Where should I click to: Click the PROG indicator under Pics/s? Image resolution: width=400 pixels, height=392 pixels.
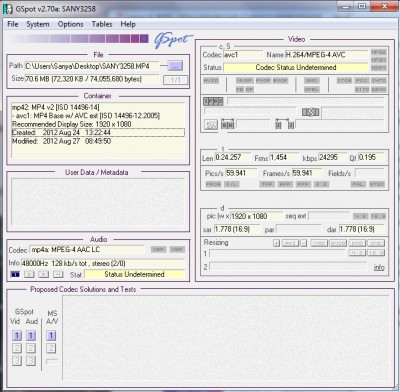[x=213, y=184]
